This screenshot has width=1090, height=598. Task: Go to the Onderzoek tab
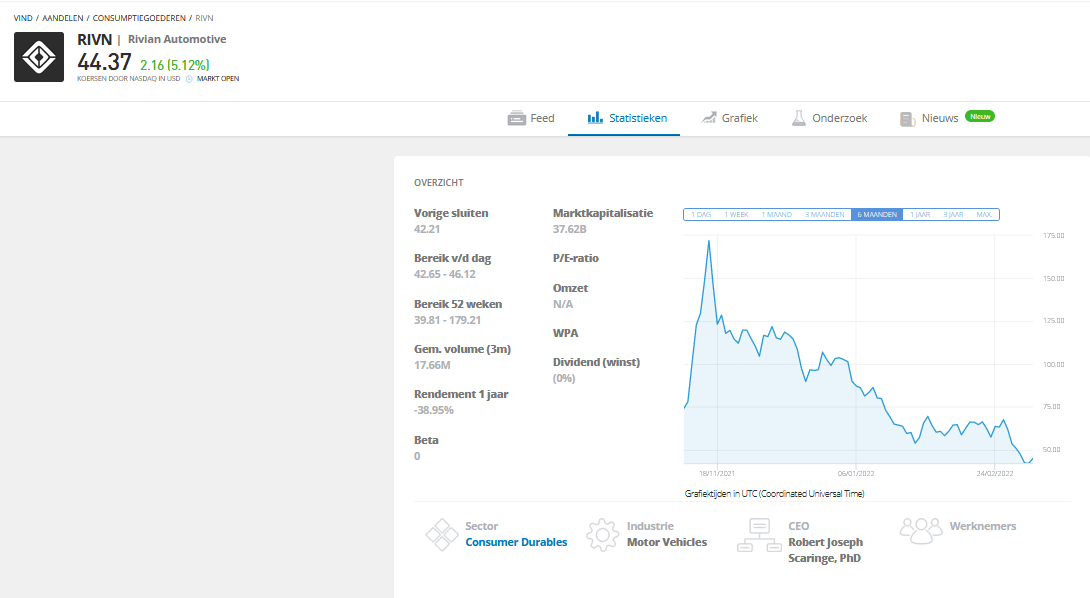click(829, 118)
